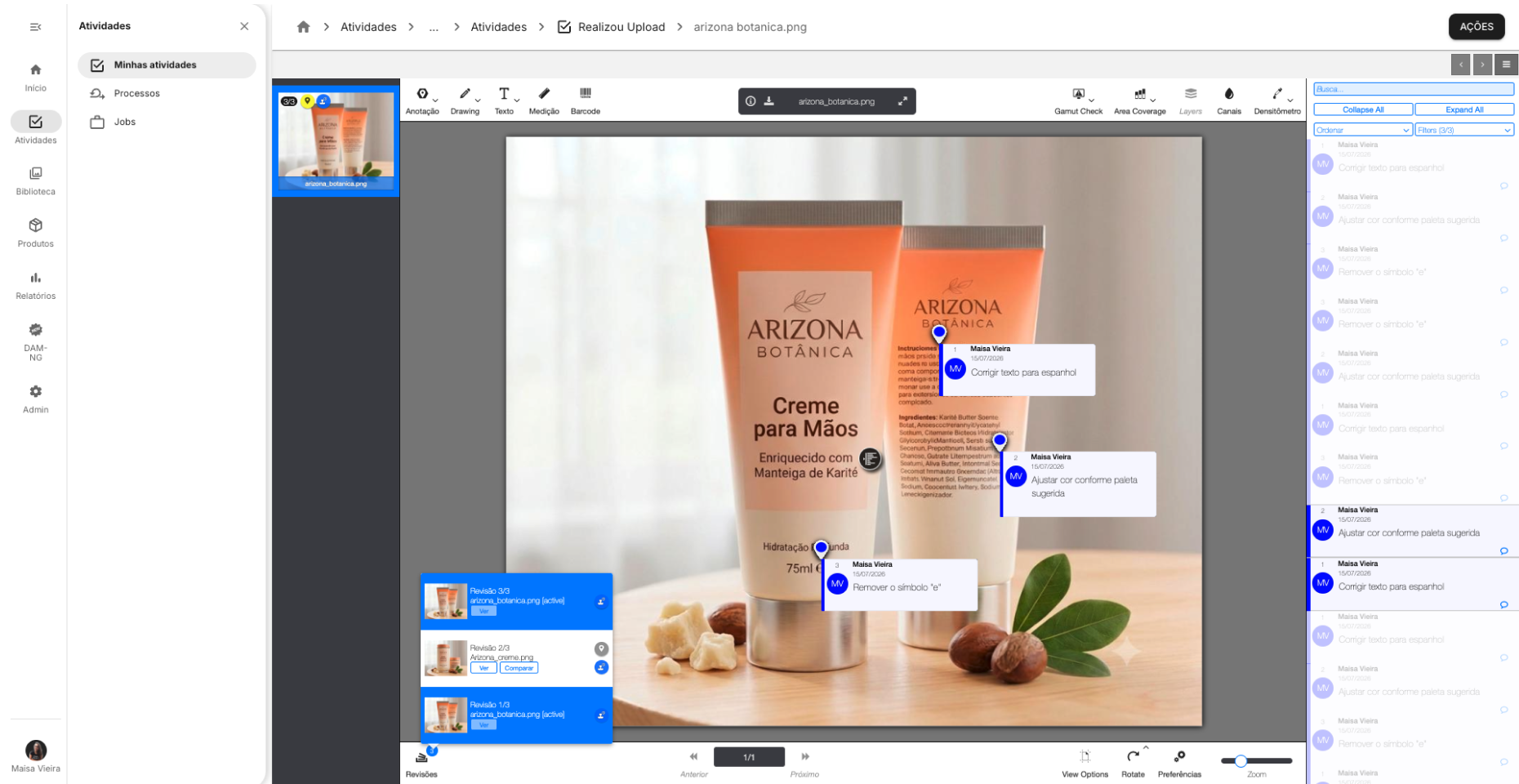This screenshot has height=784, width=1519.
Task: Go to next item with the right chevron
Action: coord(1483,65)
